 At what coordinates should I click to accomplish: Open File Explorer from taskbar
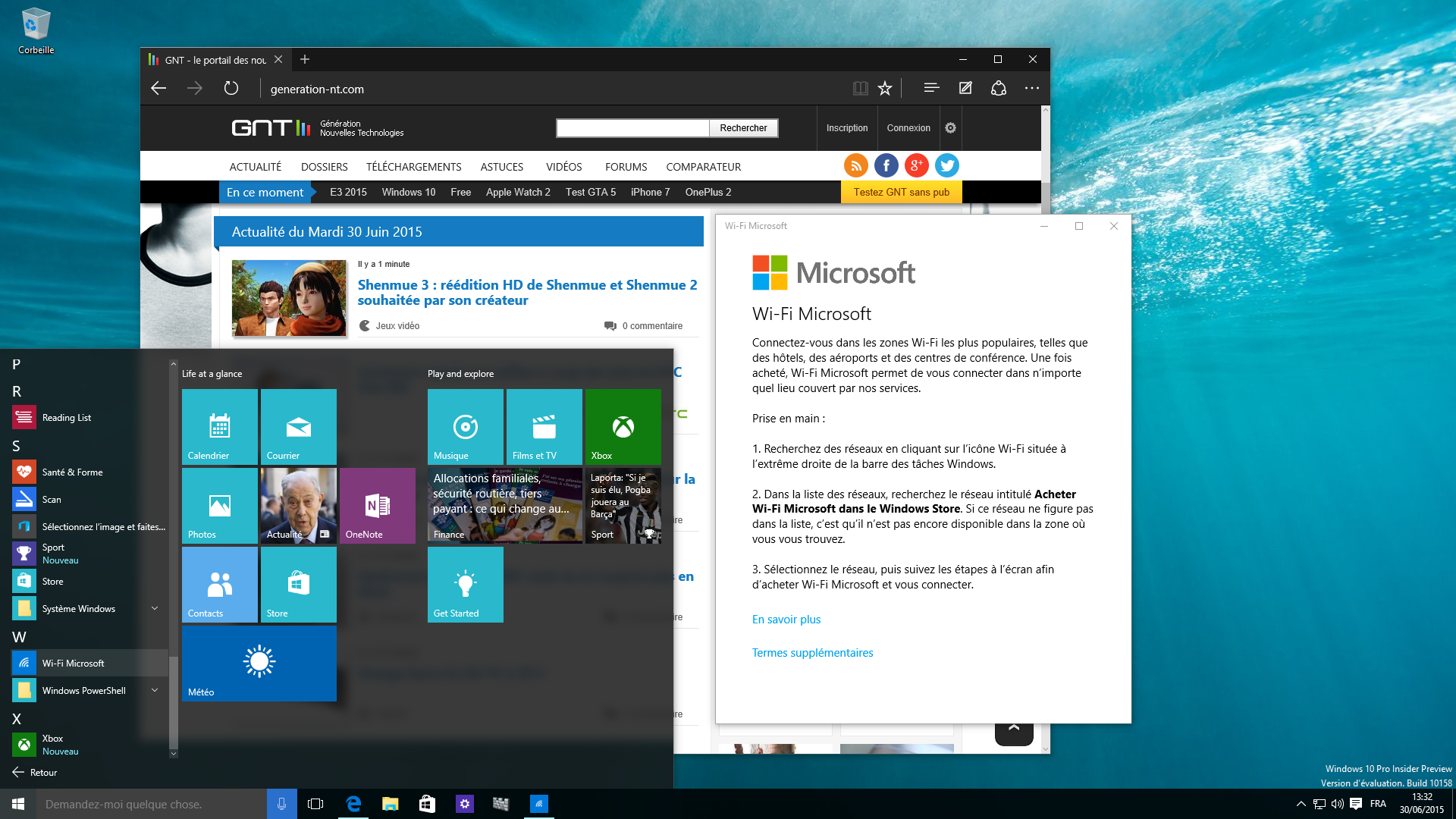390,804
